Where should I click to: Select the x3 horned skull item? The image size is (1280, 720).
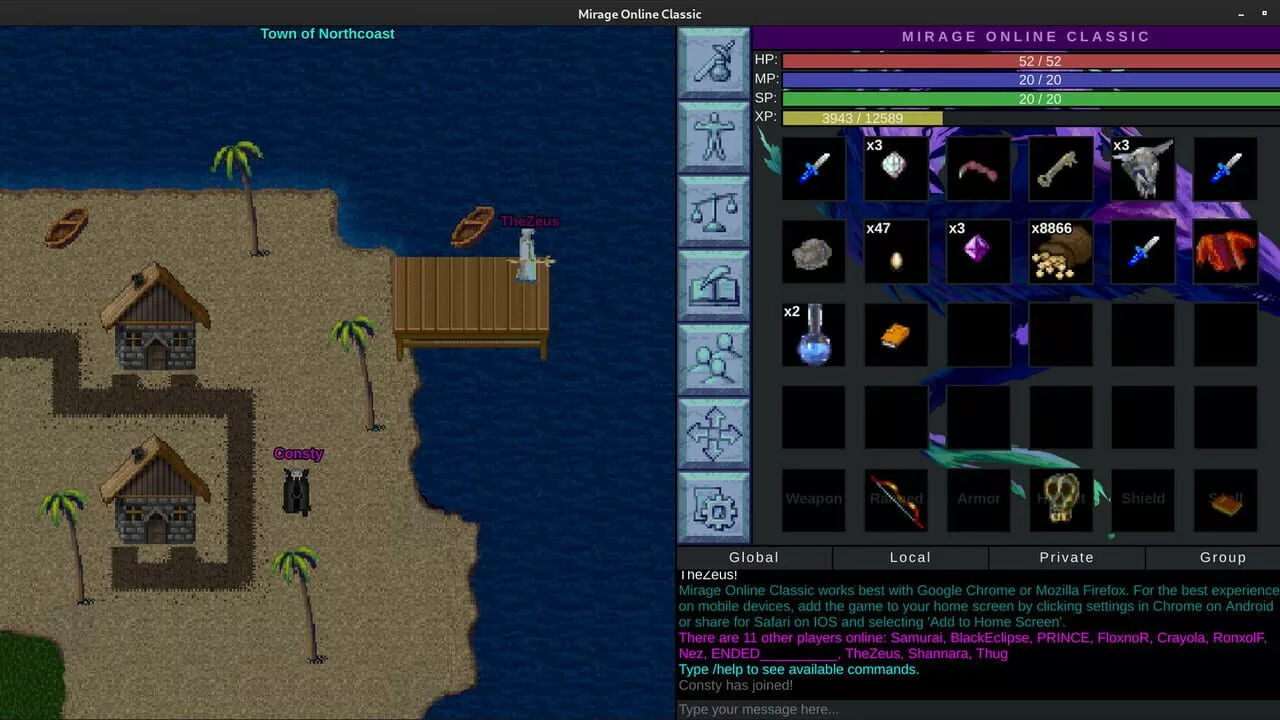[1143, 169]
